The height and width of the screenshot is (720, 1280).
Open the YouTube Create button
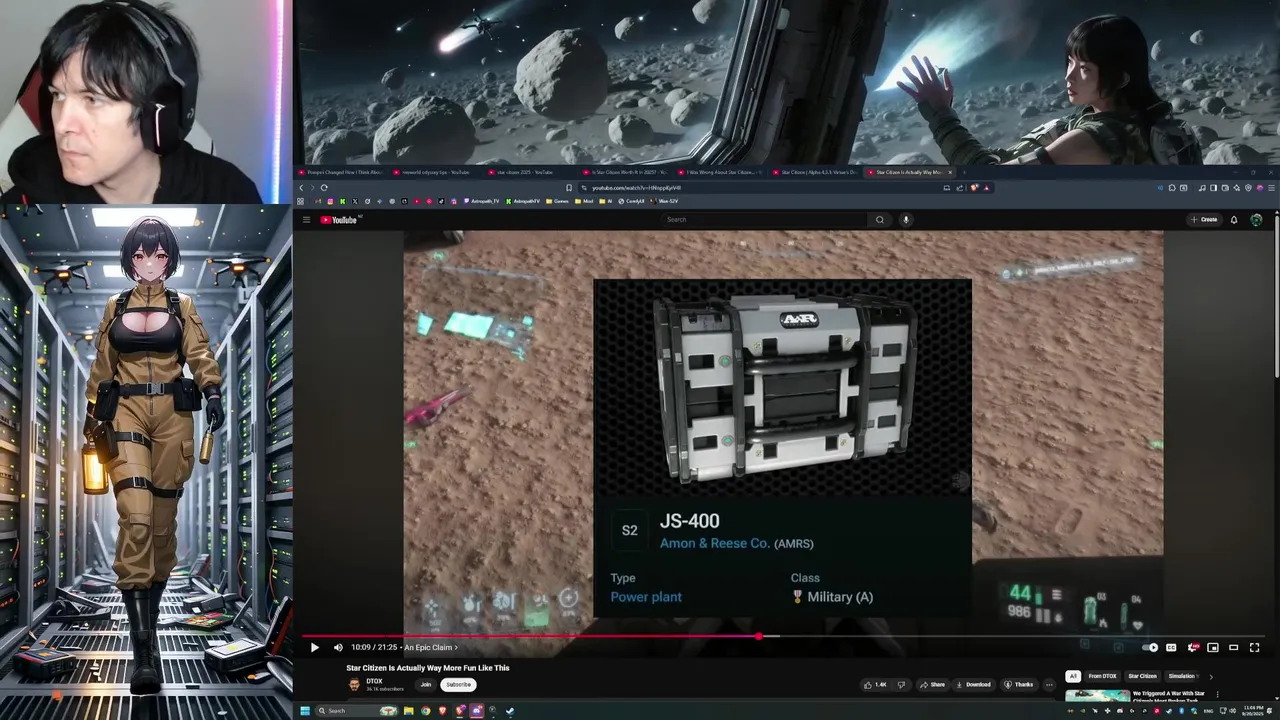tap(1204, 220)
